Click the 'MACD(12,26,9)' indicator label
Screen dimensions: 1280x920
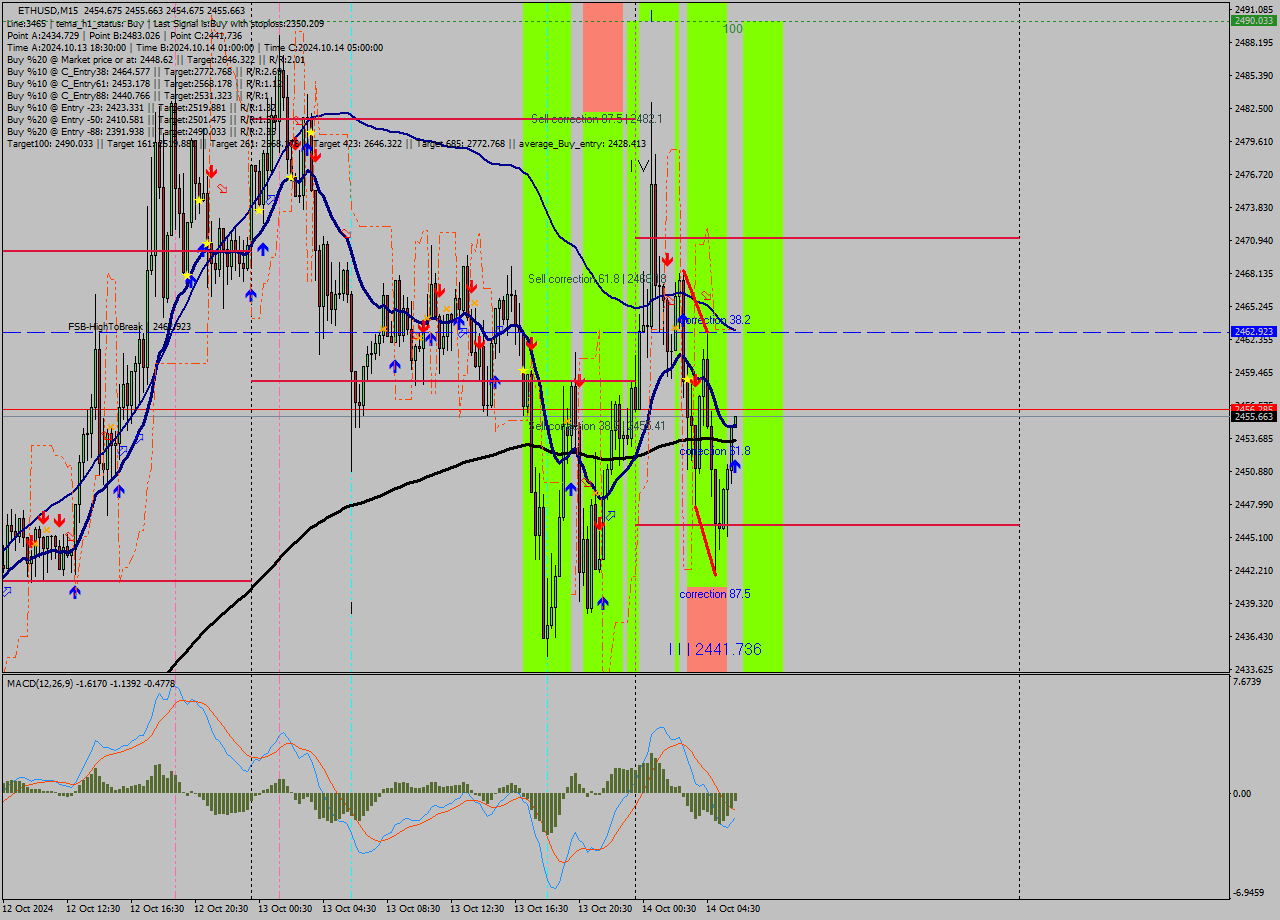[91, 684]
